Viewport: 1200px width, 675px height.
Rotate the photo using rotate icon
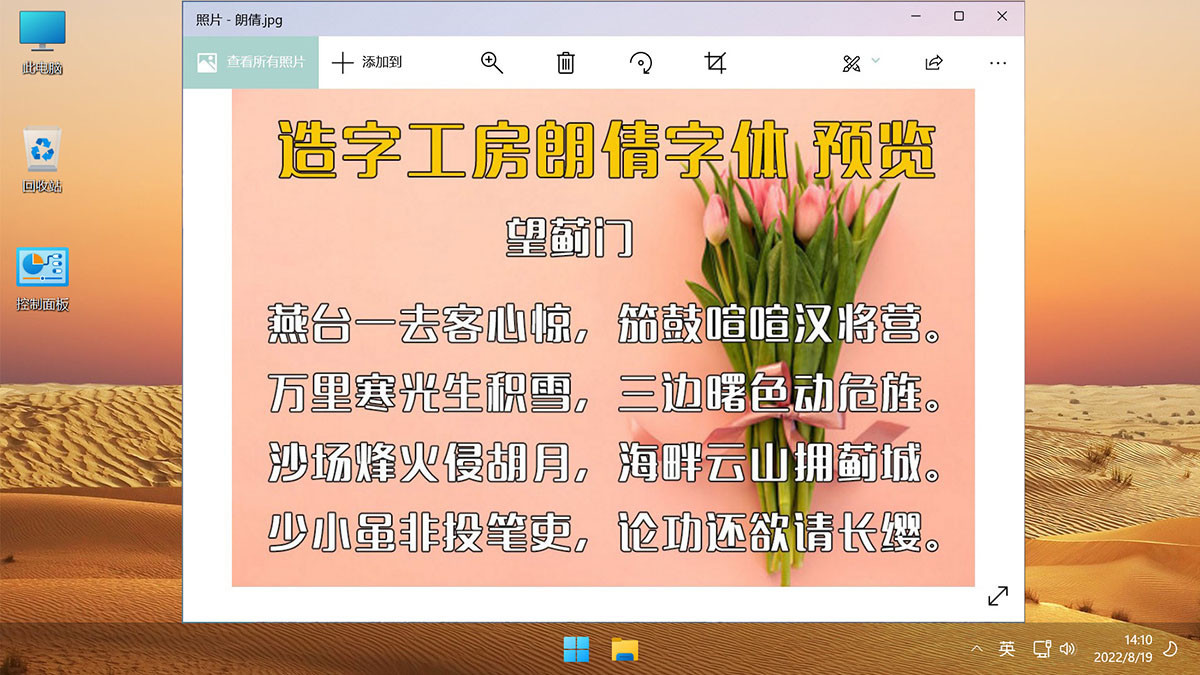(641, 63)
